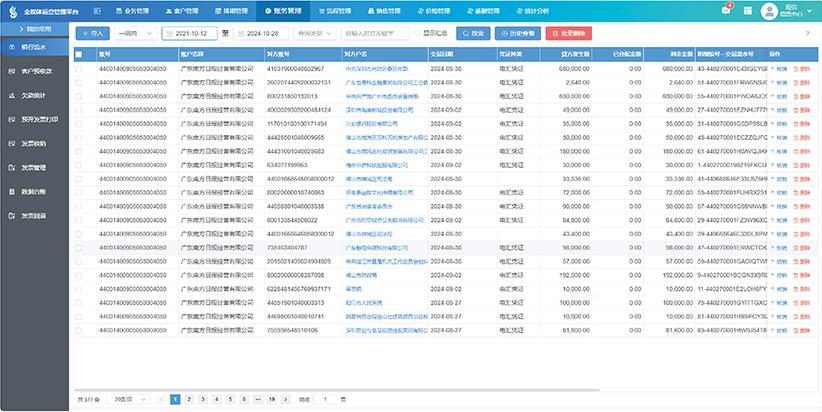Open the rows-per-page dropdown at bottom
The height and width of the screenshot is (412, 822).
(x=128, y=399)
